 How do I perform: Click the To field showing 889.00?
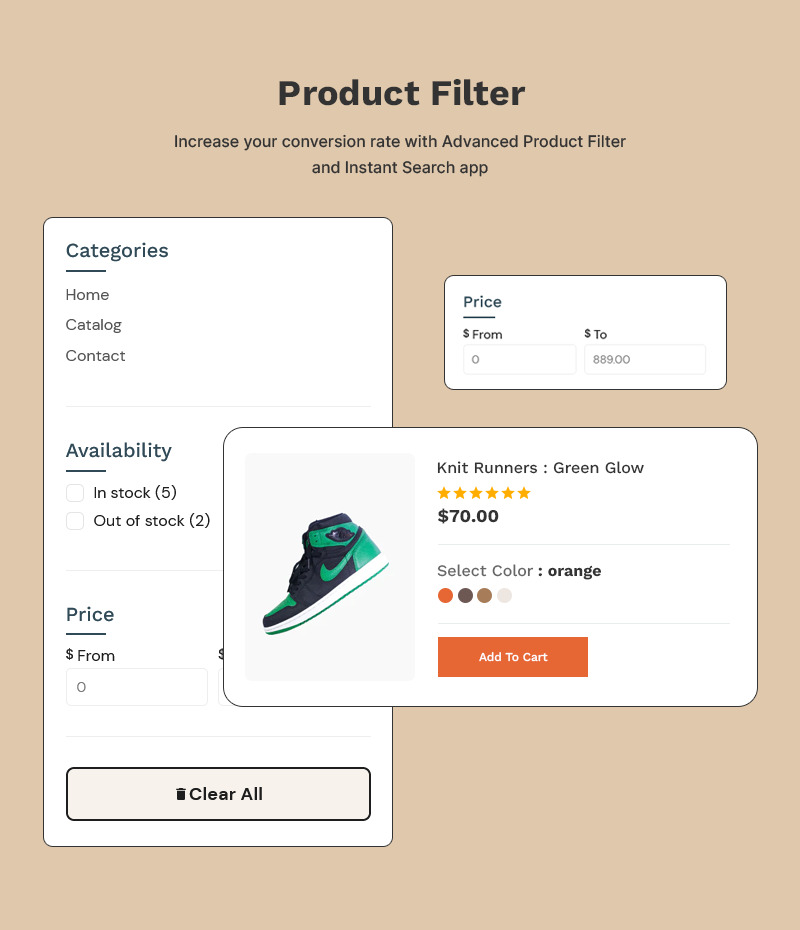(x=644, y=359)
